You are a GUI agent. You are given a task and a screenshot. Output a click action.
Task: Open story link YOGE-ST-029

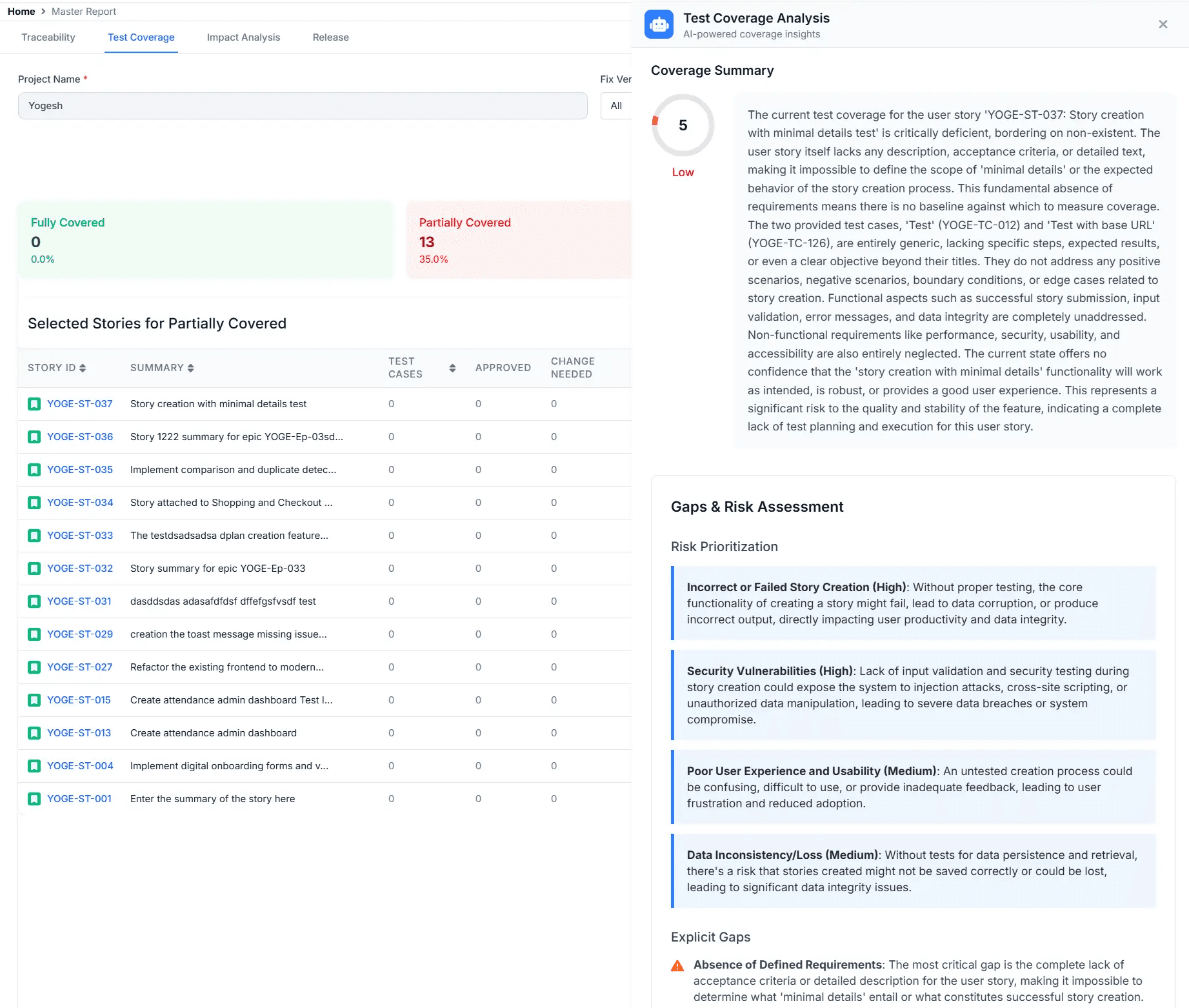click(80, 634)
